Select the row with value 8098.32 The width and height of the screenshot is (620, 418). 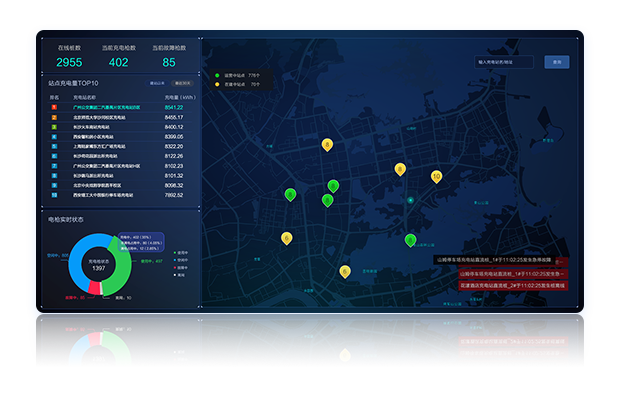tap(120, 185)
